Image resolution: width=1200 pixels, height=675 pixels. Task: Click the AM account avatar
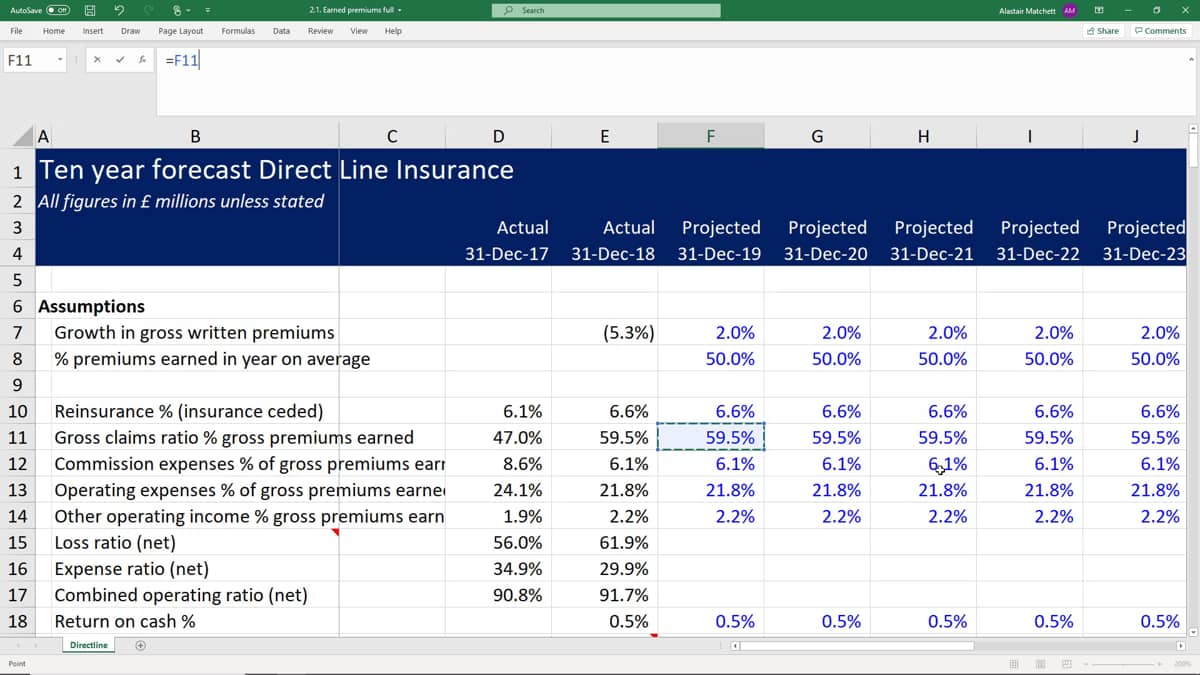[x=1070, y=10]
